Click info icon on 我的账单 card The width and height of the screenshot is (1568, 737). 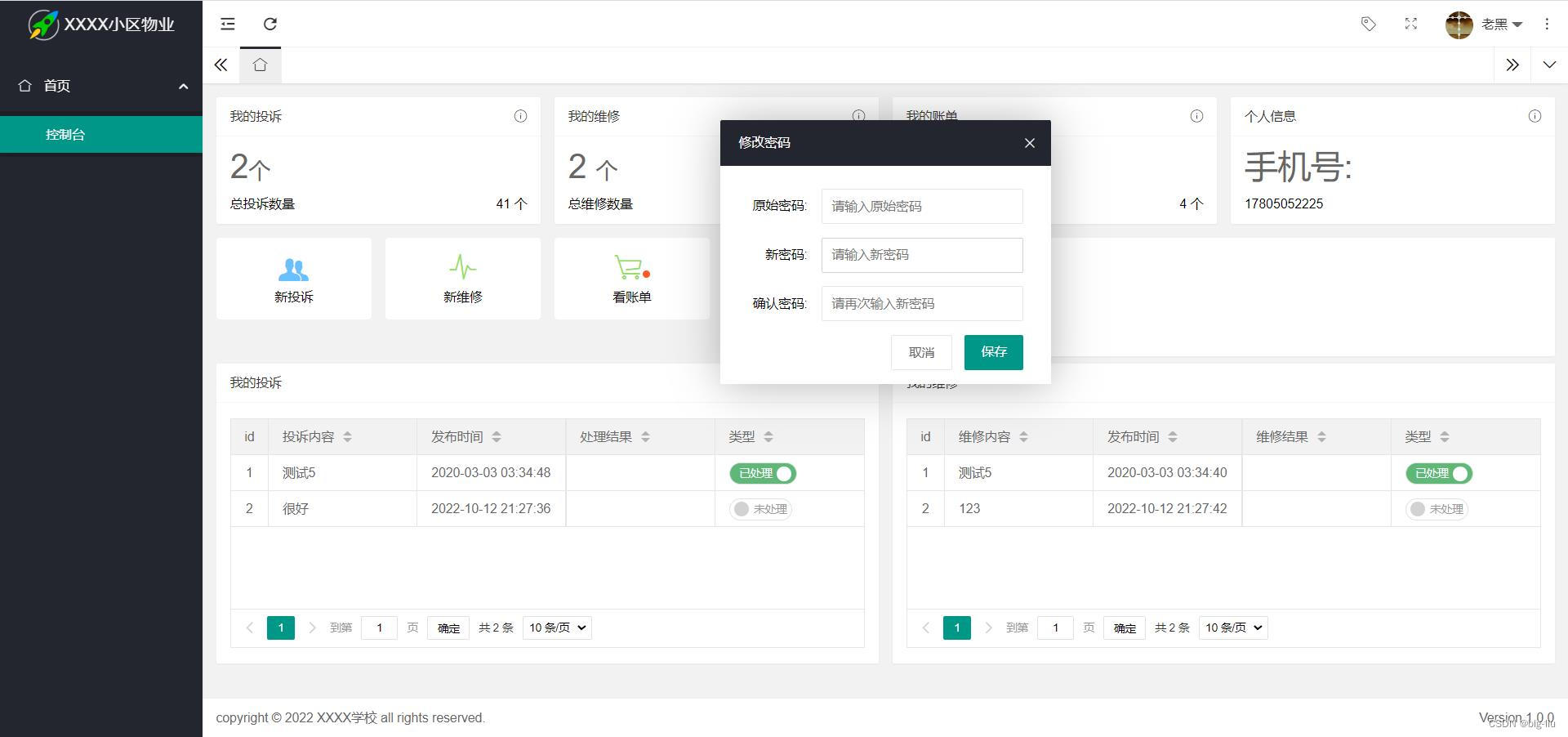pos(1196,116)
